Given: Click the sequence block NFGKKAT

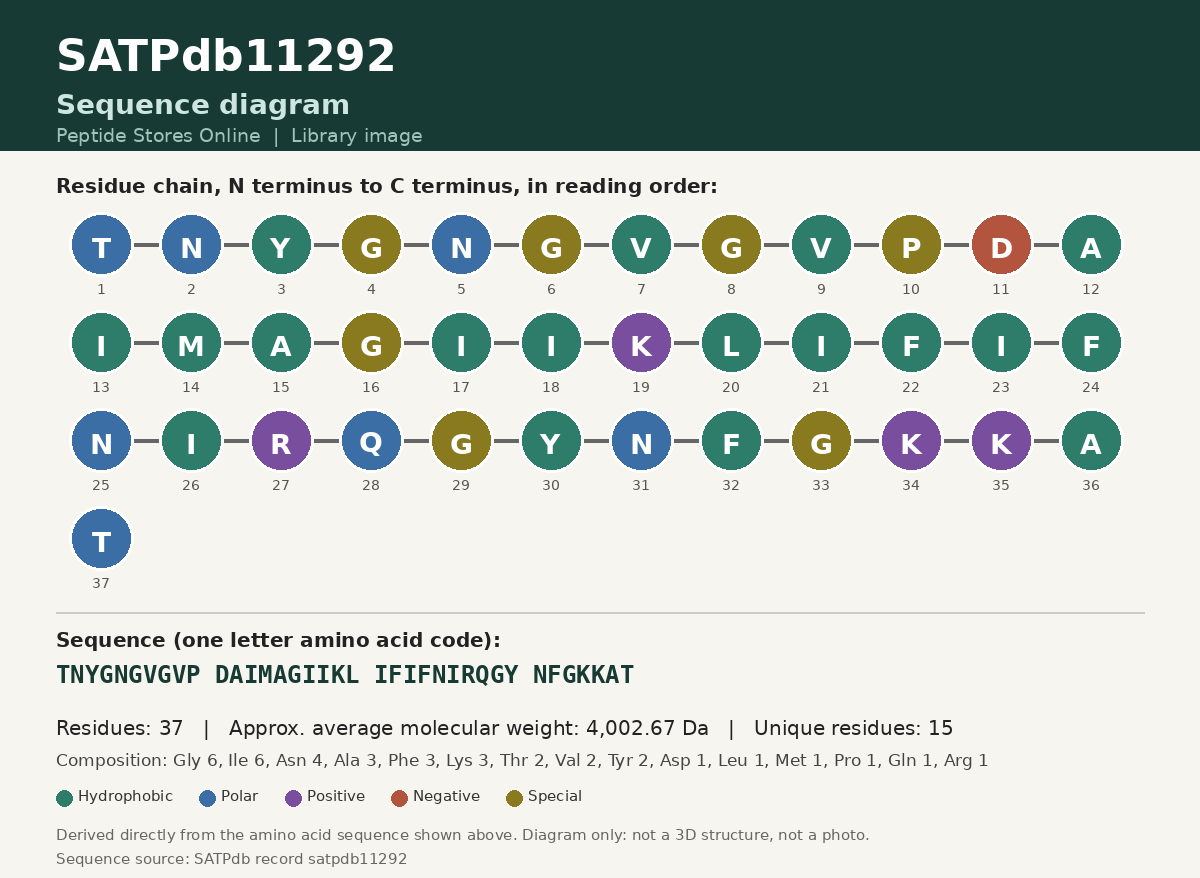Looking at the screenshot, I should (583, 675).
